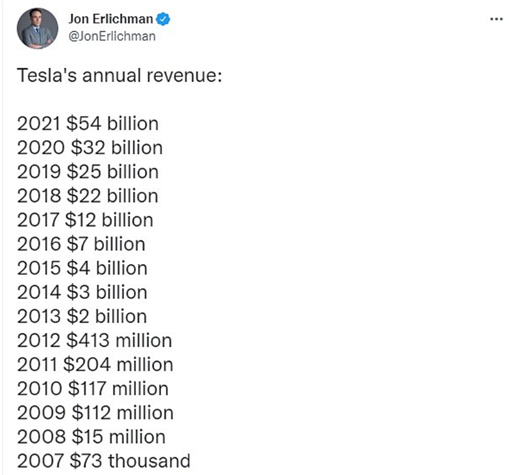Click the 2015 $4 billion line
This screenshot has width=509, height=475.
pyautogui.click(x=82, y=268)
